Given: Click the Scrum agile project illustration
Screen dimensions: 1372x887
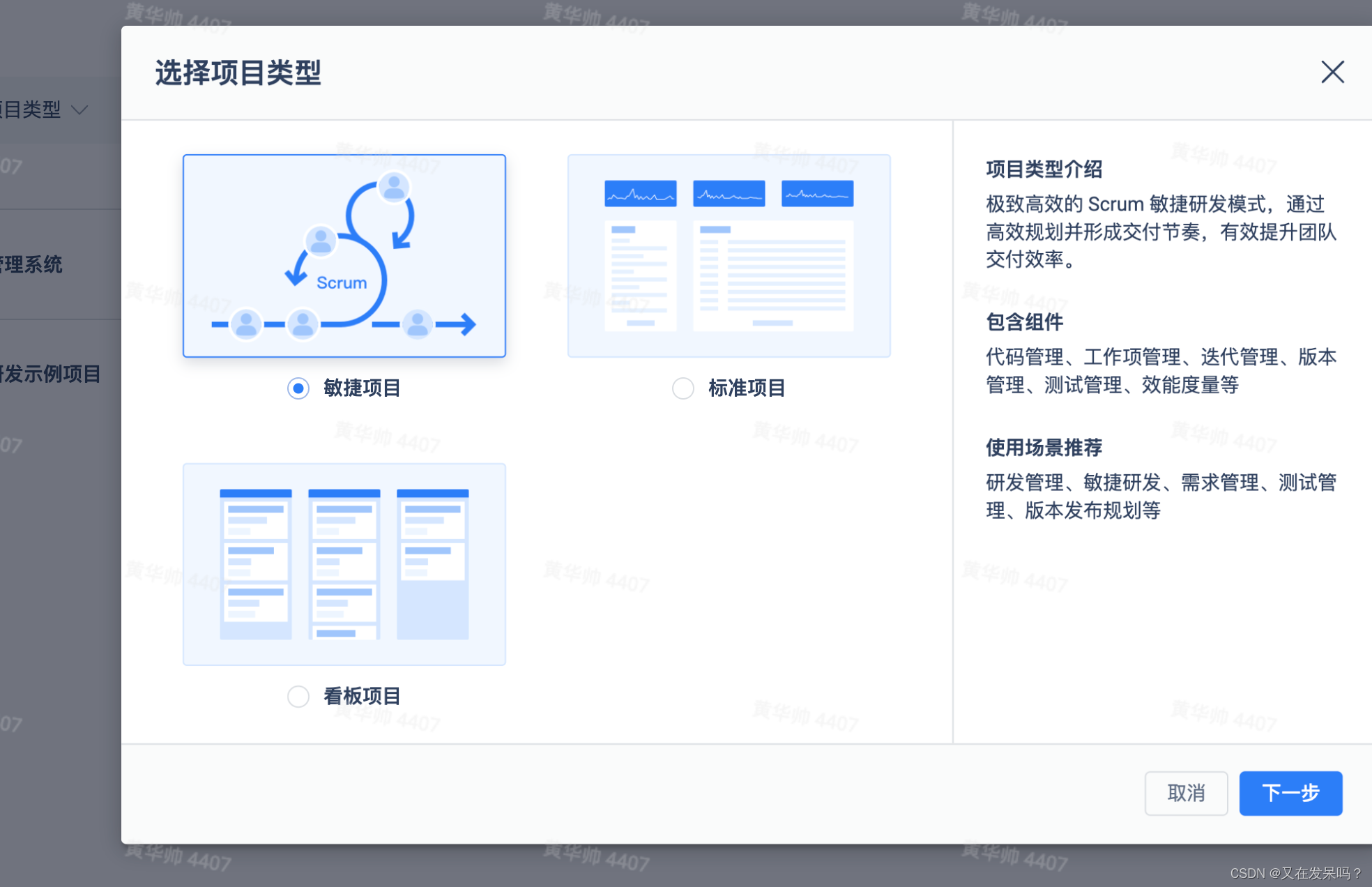Looking at the screenshot, I should click(x=344, y=256).
